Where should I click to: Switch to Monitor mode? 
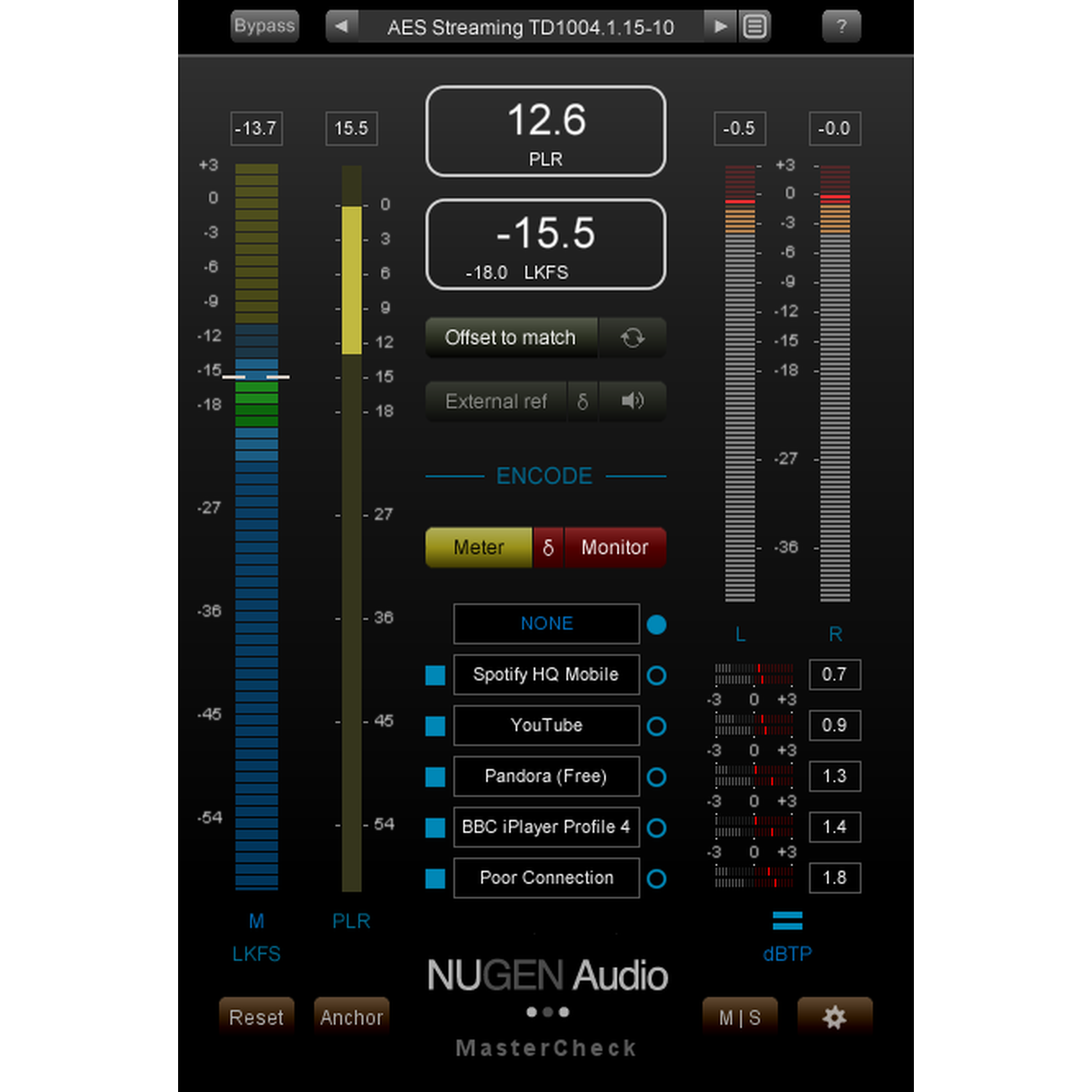coord(615,547)
